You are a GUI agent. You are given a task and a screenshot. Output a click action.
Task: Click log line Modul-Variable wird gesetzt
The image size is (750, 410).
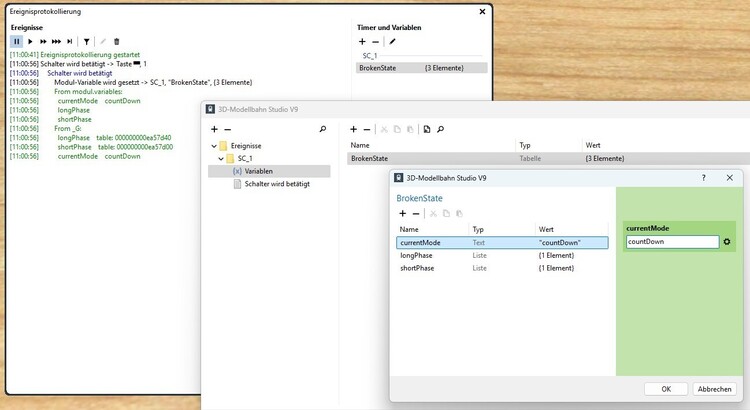pyautogui.click(x=131, y=82)
